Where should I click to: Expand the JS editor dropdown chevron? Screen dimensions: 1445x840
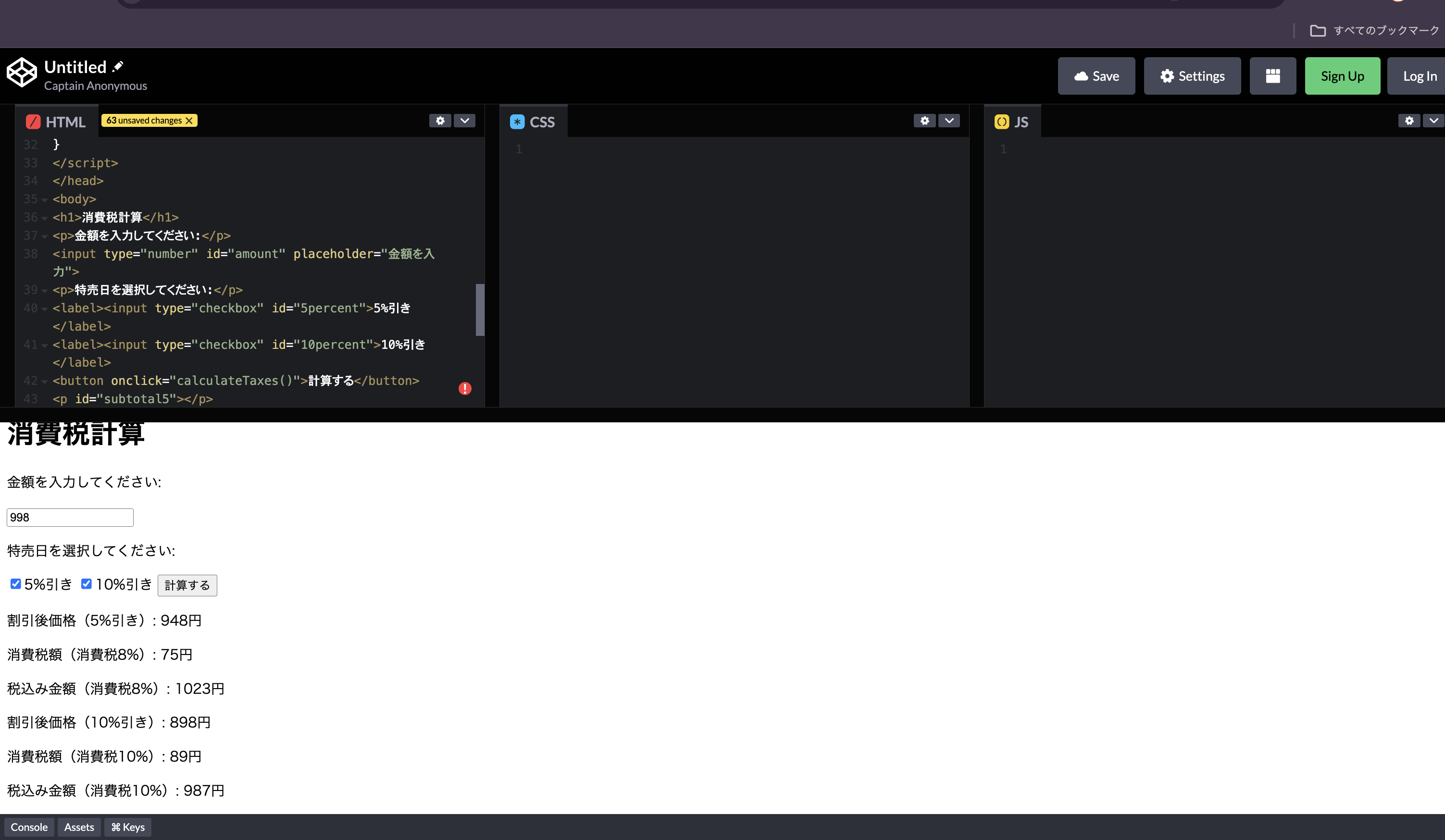point(1433,121)
